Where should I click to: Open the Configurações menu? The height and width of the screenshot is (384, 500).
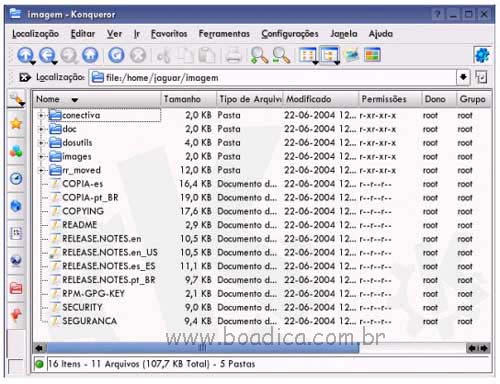(x=290, y=34)
